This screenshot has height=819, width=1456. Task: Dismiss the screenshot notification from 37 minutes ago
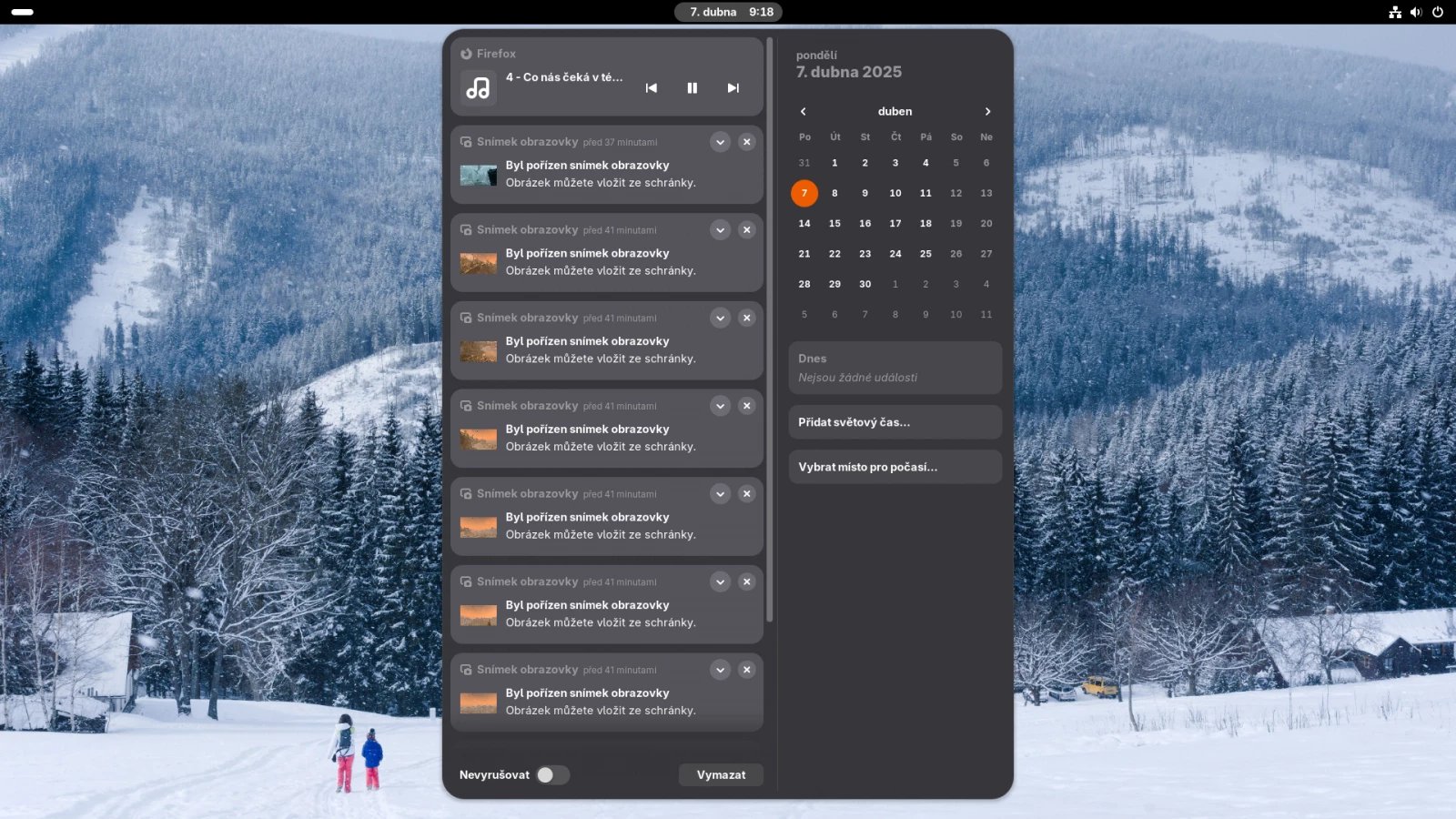(x=746, y=142)
